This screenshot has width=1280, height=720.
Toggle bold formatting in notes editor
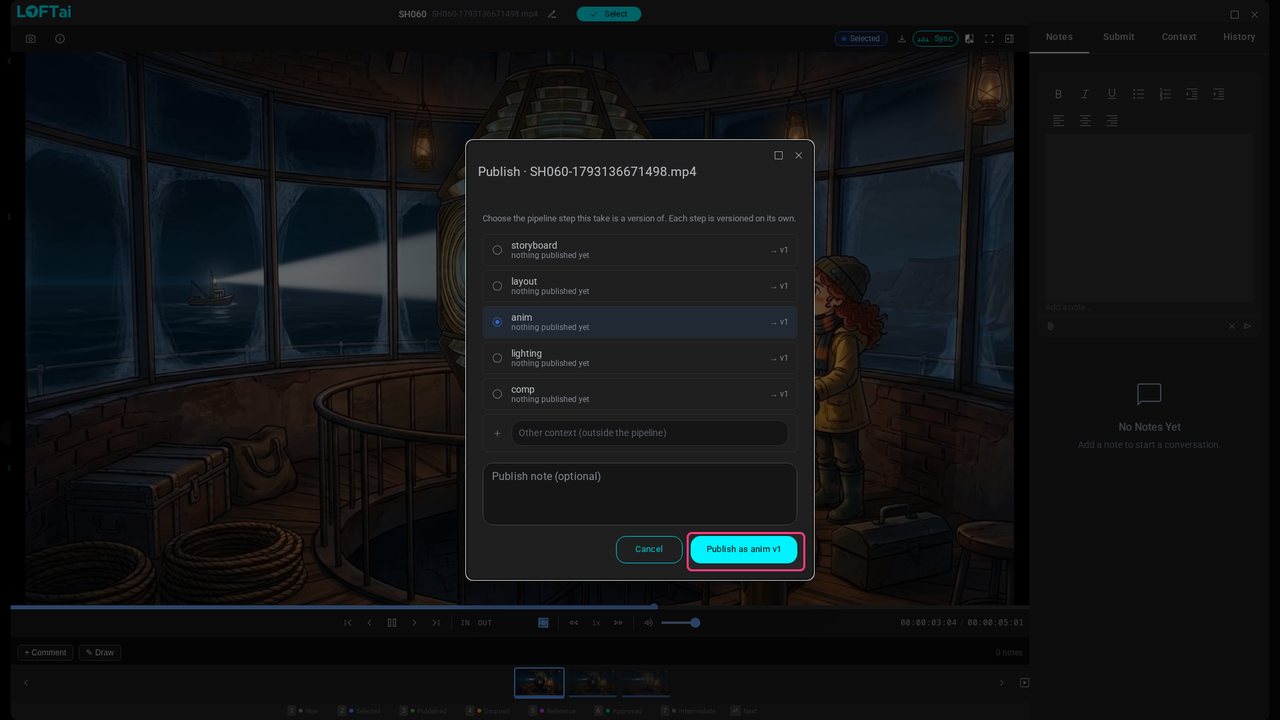(x=1058, y=94)
